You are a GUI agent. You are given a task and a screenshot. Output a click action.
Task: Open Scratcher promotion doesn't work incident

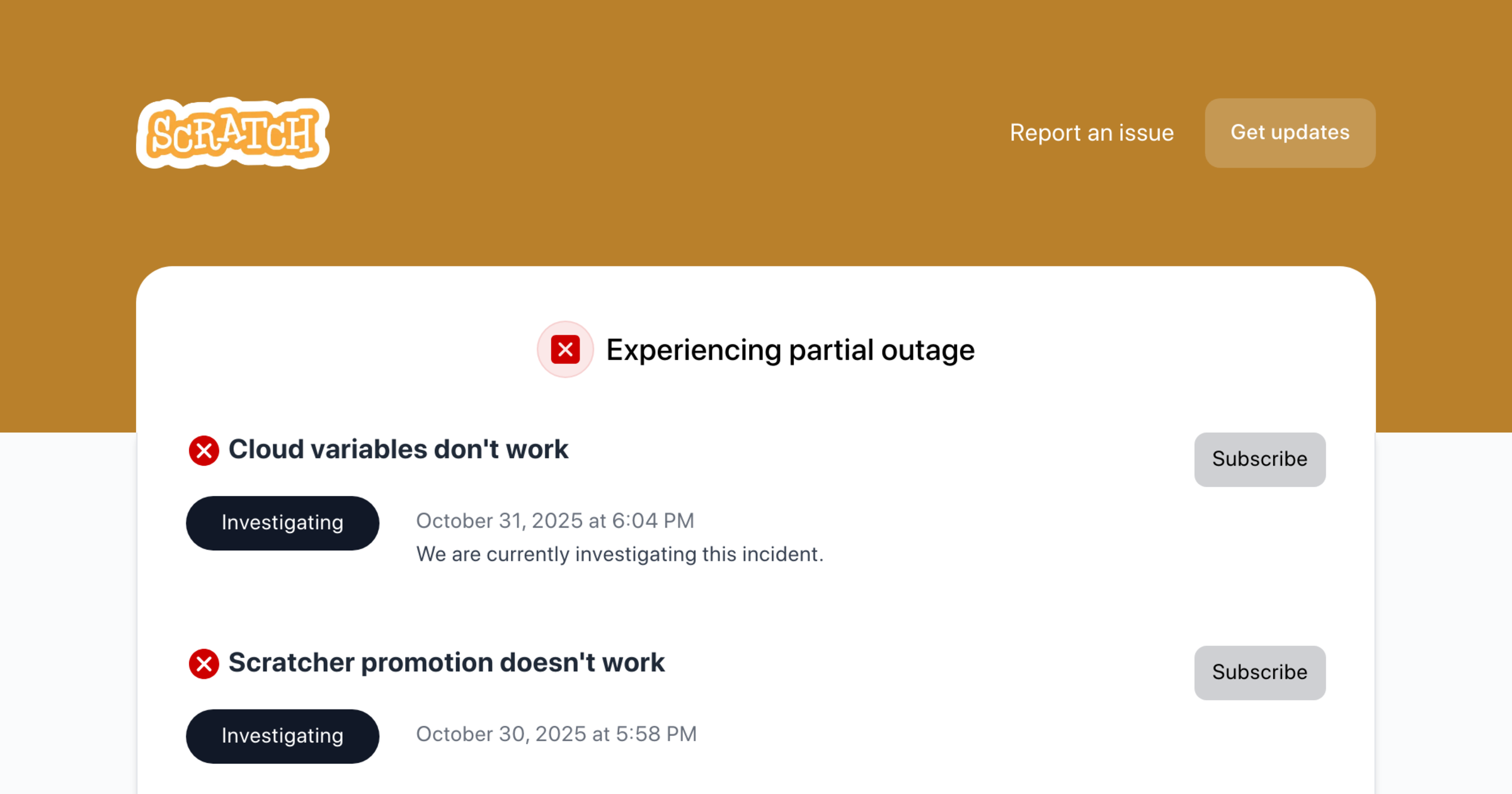(x=446, y=663)
